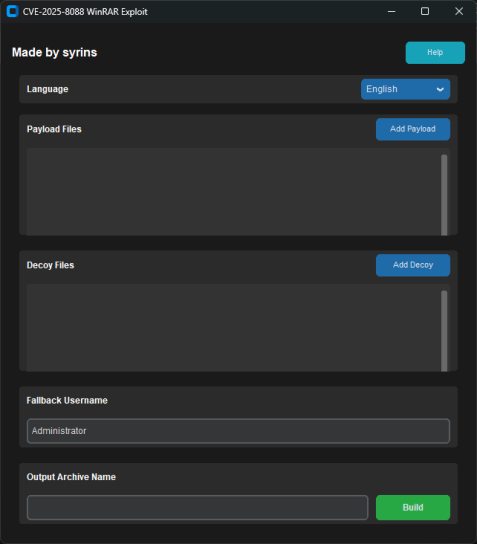Open the Help dialog
The image size is (477, 544).
tap(435, 53)
